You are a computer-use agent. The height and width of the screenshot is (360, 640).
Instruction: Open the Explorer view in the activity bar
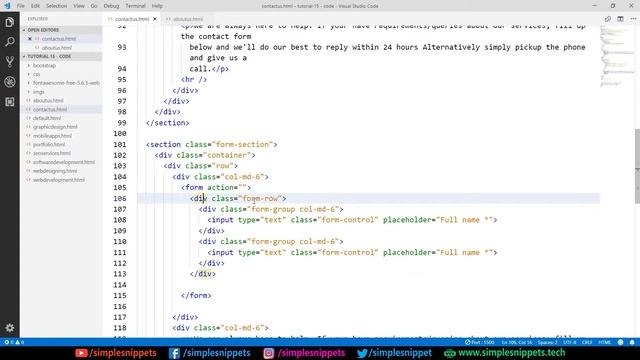pos(10,22)
